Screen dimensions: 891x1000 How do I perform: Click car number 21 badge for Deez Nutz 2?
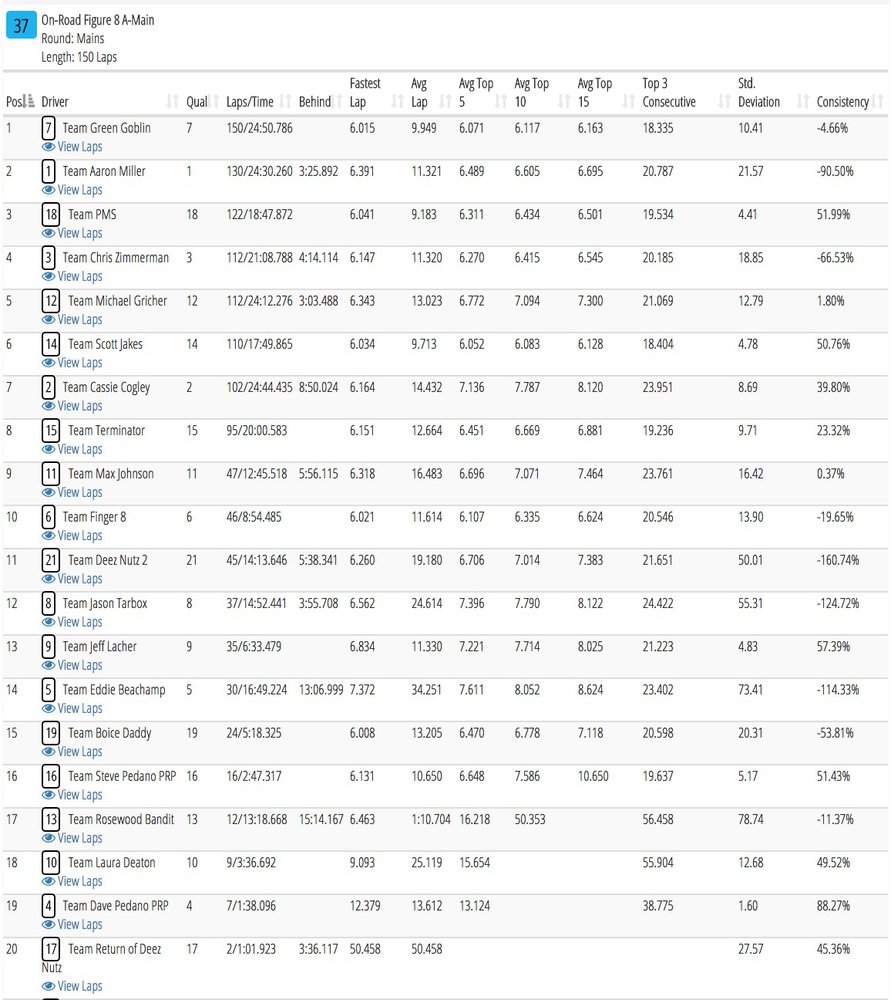coord(52,560)
